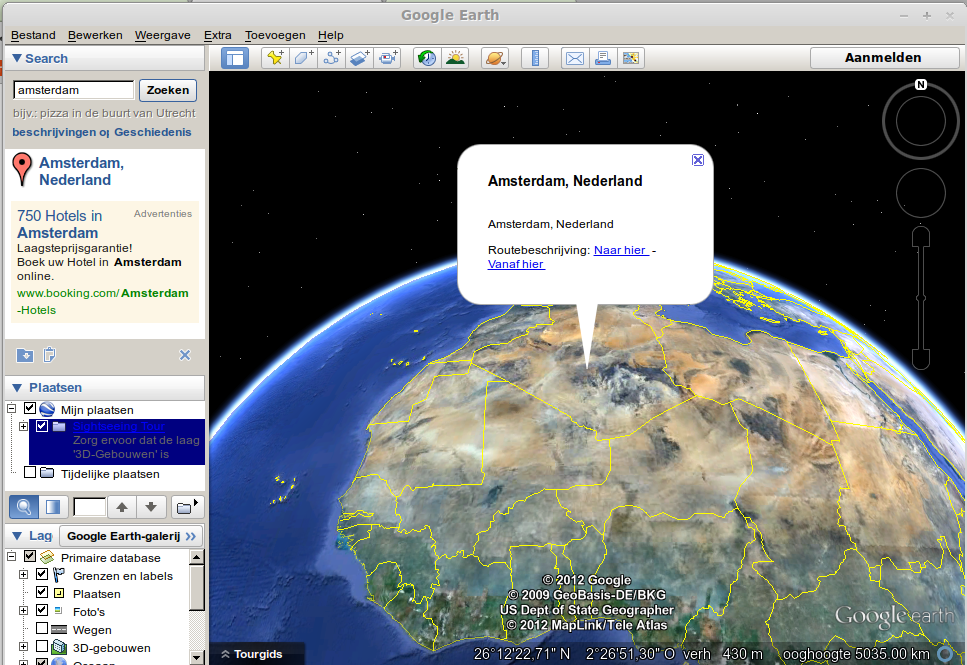Expand Sightseeing Tour tree node

[23, 426]
